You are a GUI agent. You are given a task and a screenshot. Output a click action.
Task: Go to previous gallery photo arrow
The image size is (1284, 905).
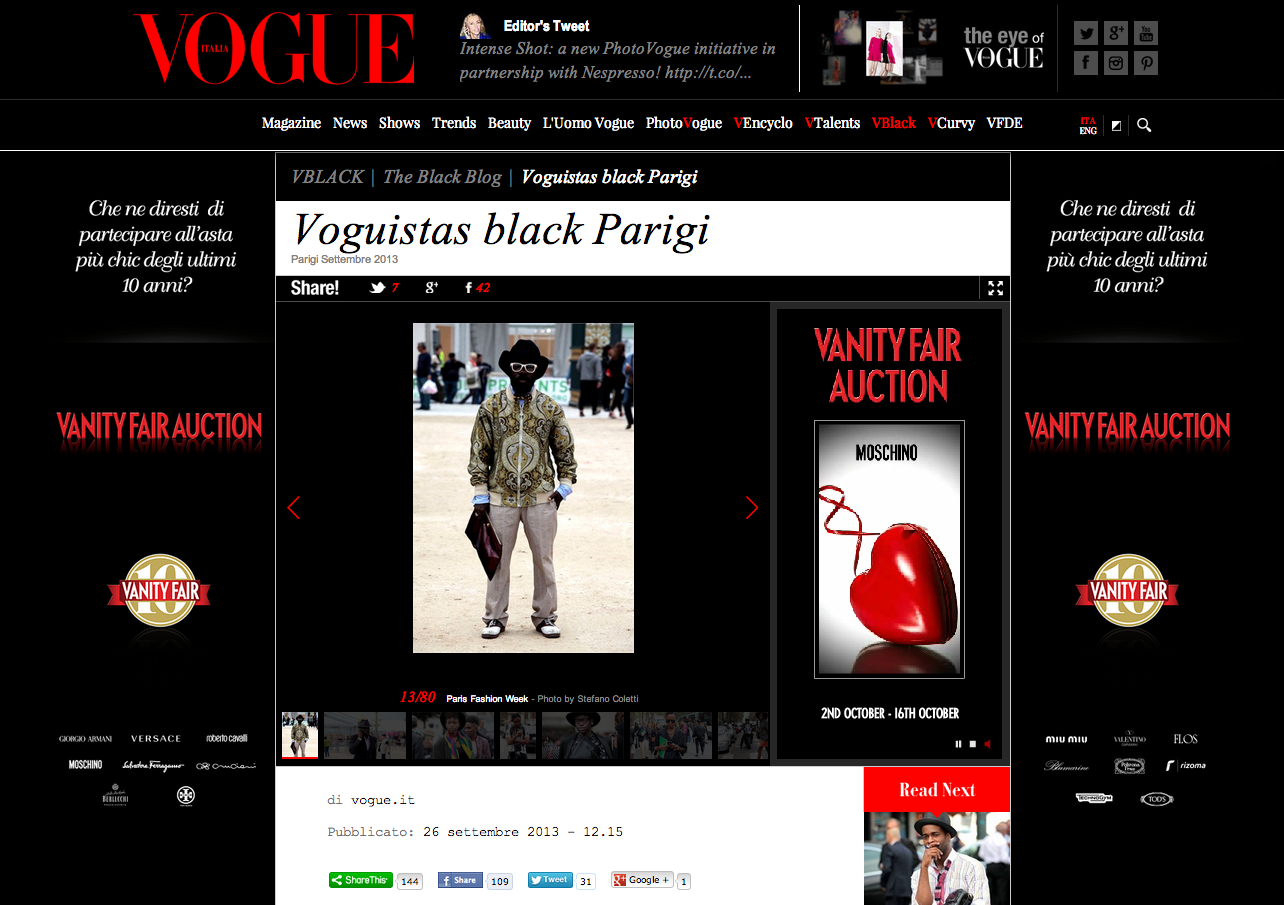(293, 508)
